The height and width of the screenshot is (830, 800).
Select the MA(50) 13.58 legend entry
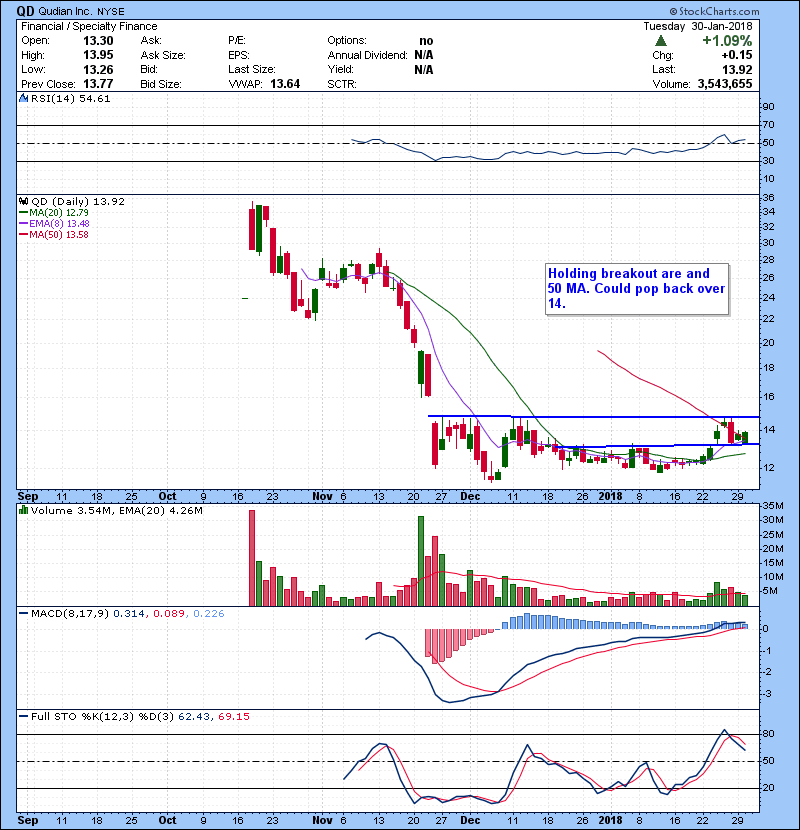[x=54, y=234]
